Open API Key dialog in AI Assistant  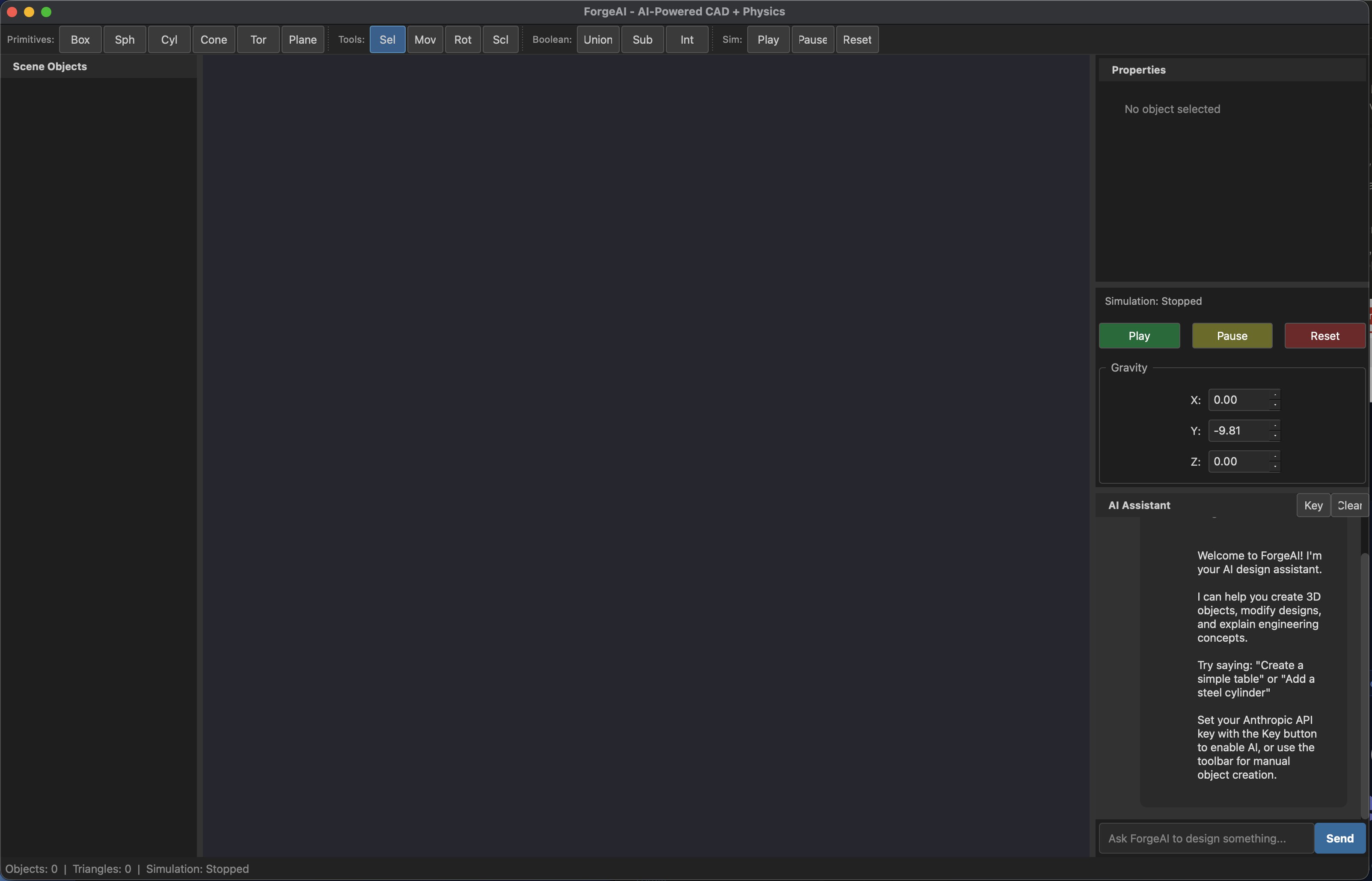click(1313, 505)
